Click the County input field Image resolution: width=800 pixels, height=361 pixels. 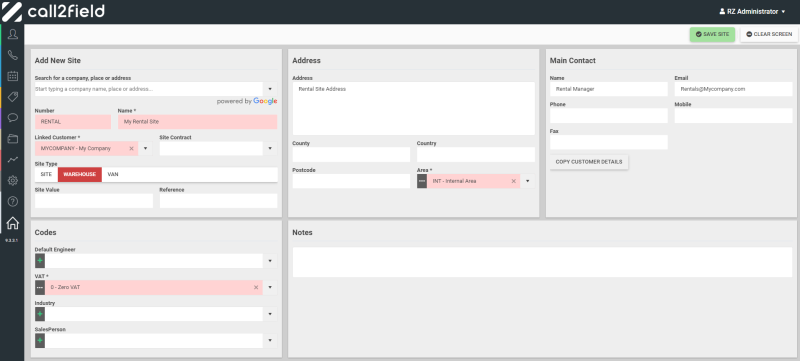pyautogui.click(x=352, y=154)
